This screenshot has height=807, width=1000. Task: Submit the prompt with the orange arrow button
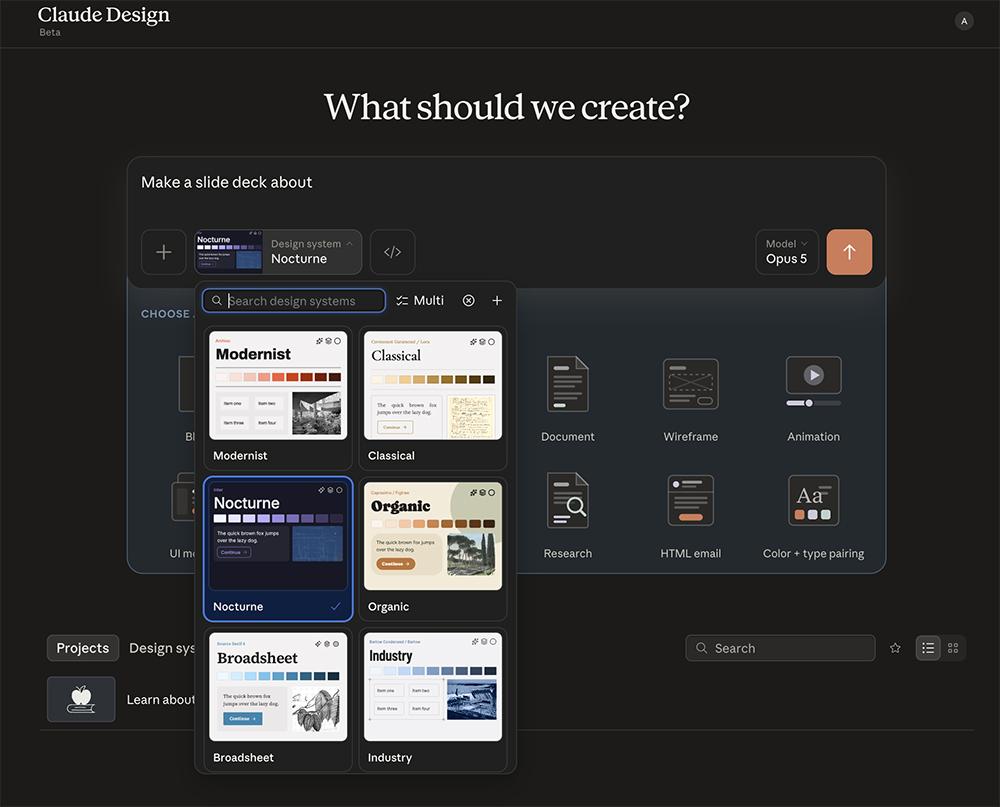click(x=849, y=252)
